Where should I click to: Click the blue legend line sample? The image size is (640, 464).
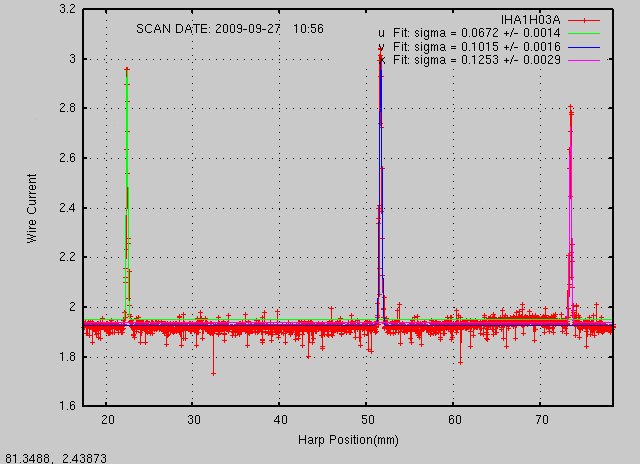pyautogui.click(x=584, y=47)
